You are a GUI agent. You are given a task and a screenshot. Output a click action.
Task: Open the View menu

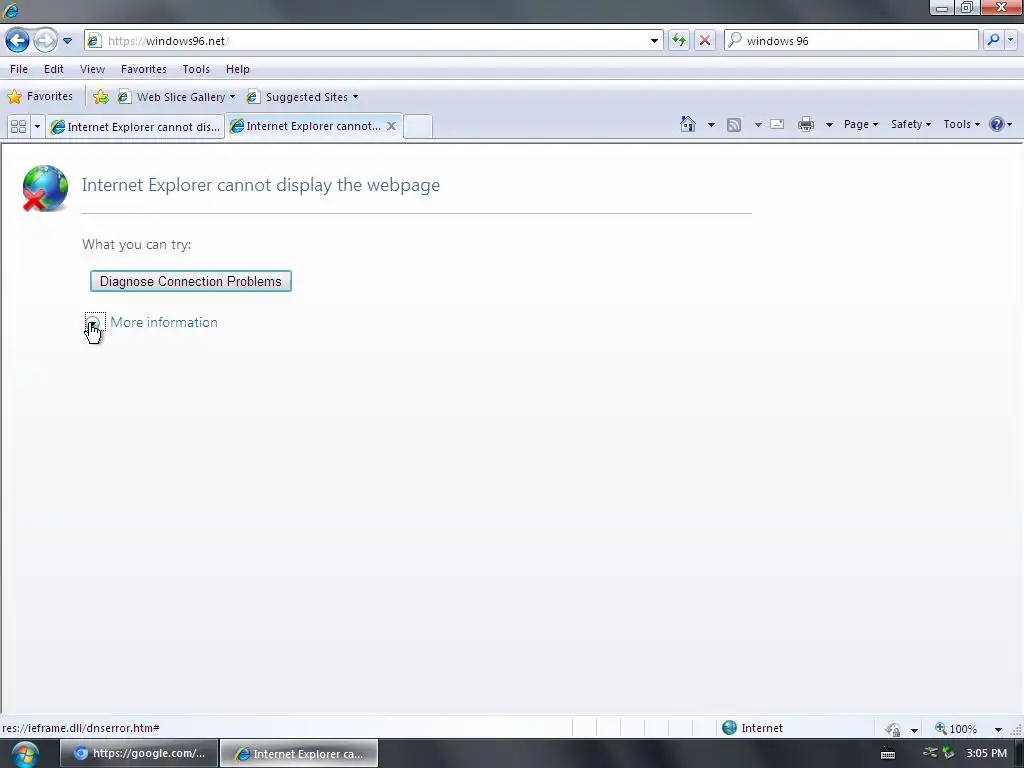[x=92, y=69]
